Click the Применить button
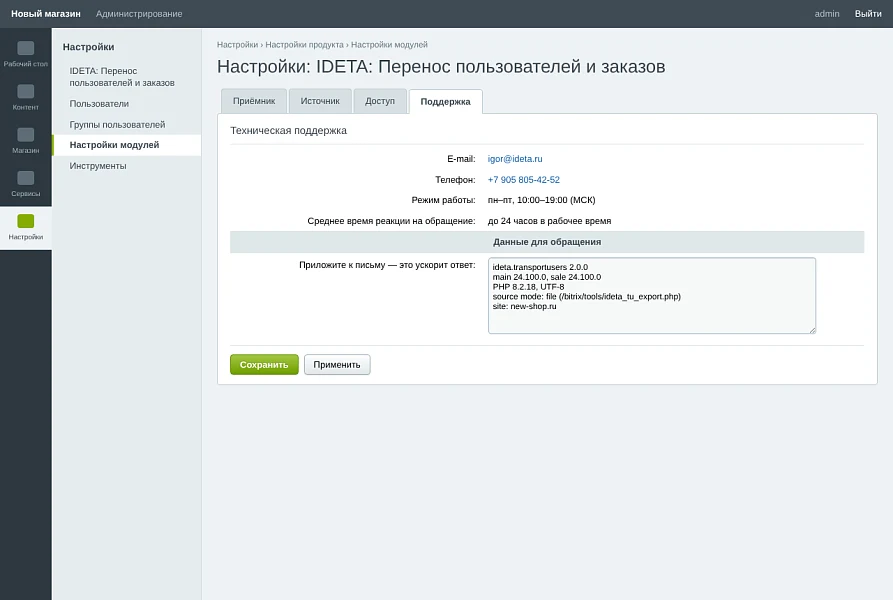The height and width of the screenshot is (600, 893). 337,365
